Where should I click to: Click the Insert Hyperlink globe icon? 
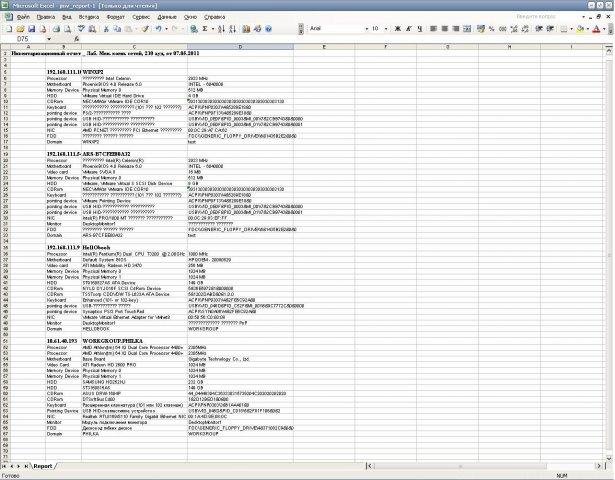194,29
